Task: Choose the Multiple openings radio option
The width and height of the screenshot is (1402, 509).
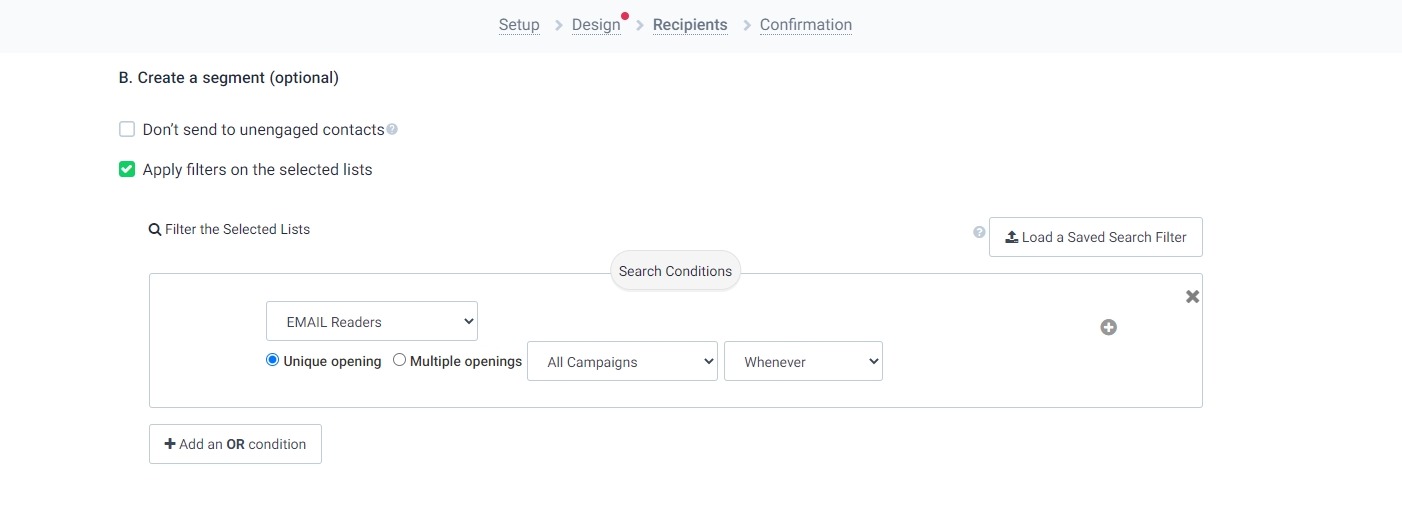Action: point(399,360)
